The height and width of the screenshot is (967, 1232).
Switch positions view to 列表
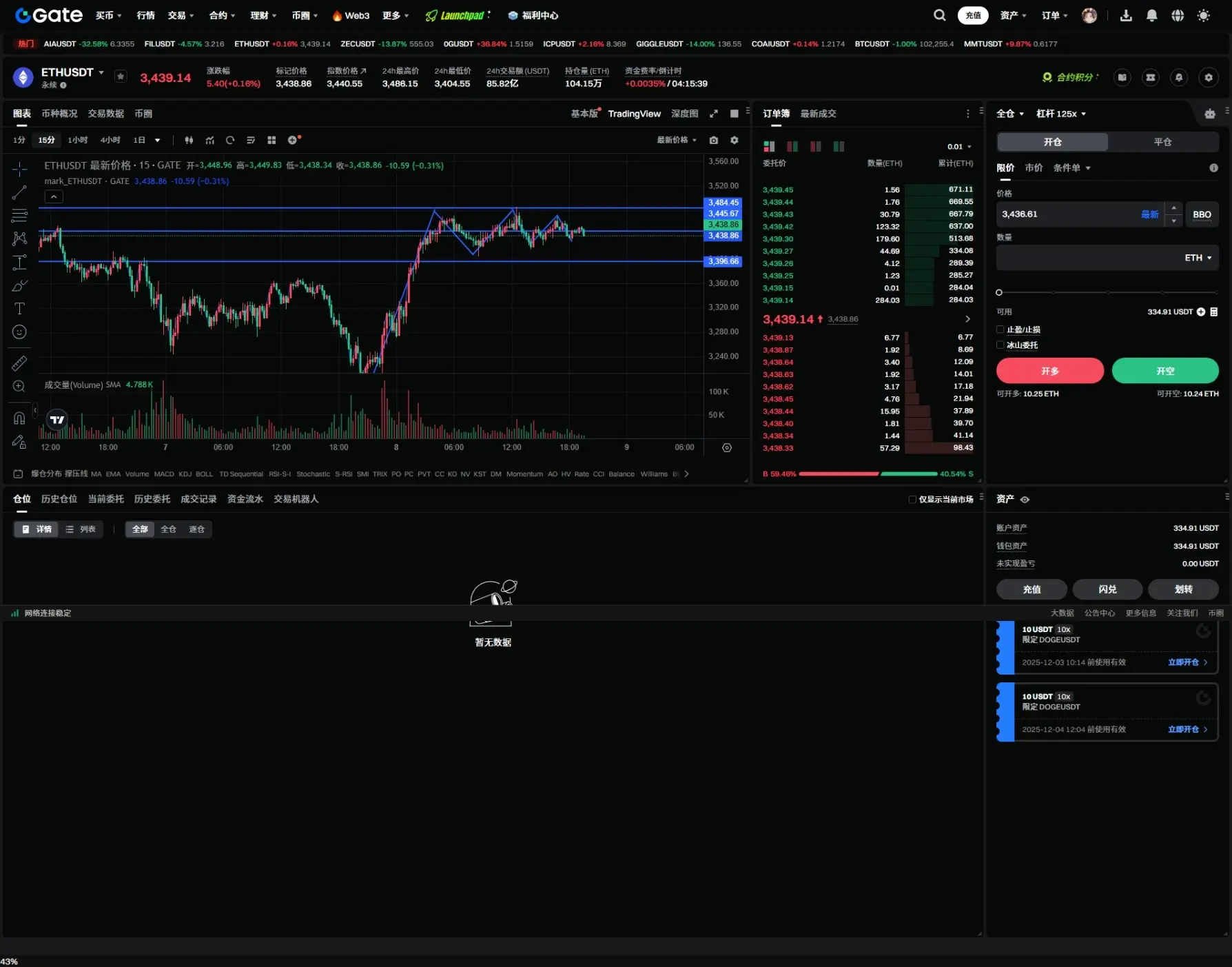(81, 529)
